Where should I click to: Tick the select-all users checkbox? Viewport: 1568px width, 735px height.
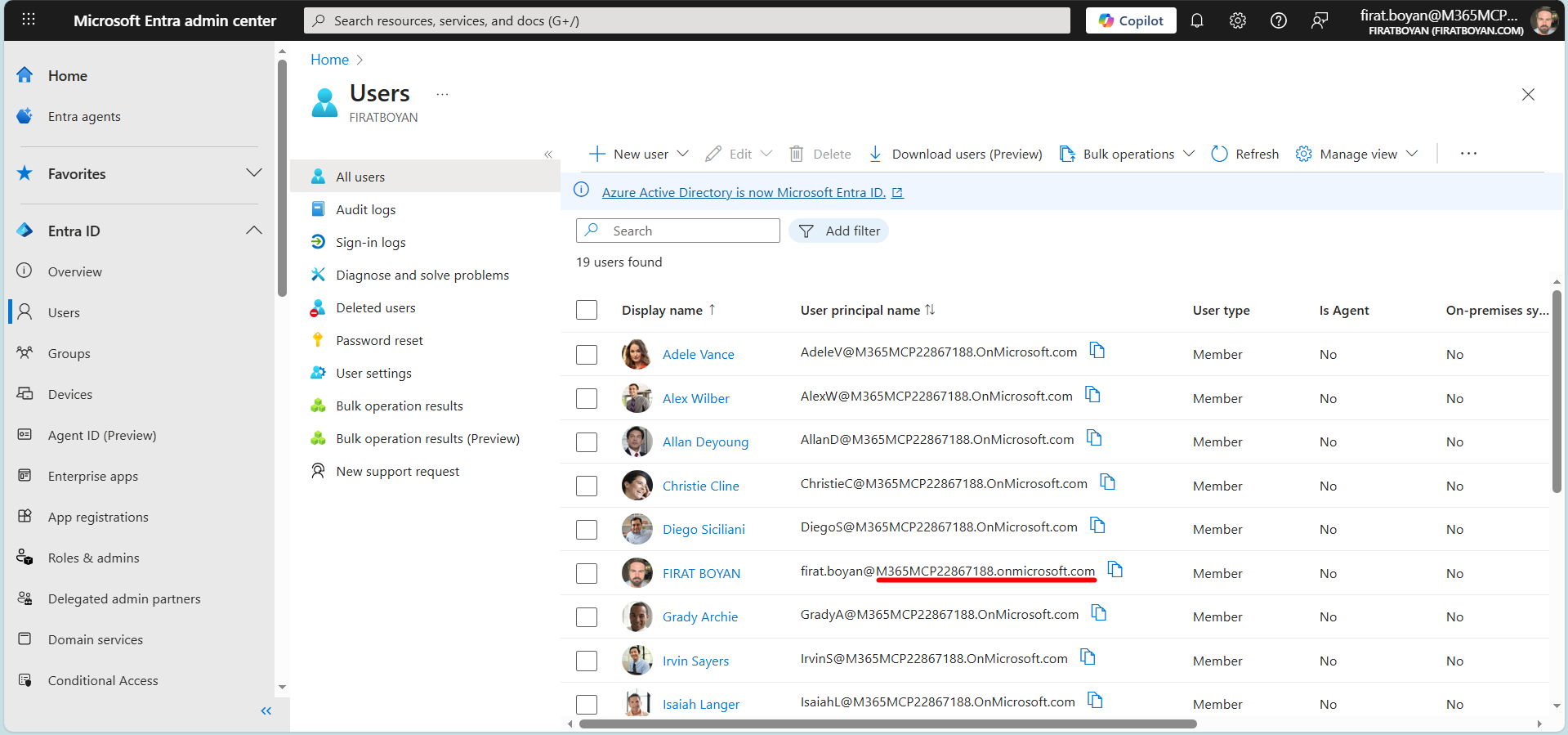click(587, 311)
